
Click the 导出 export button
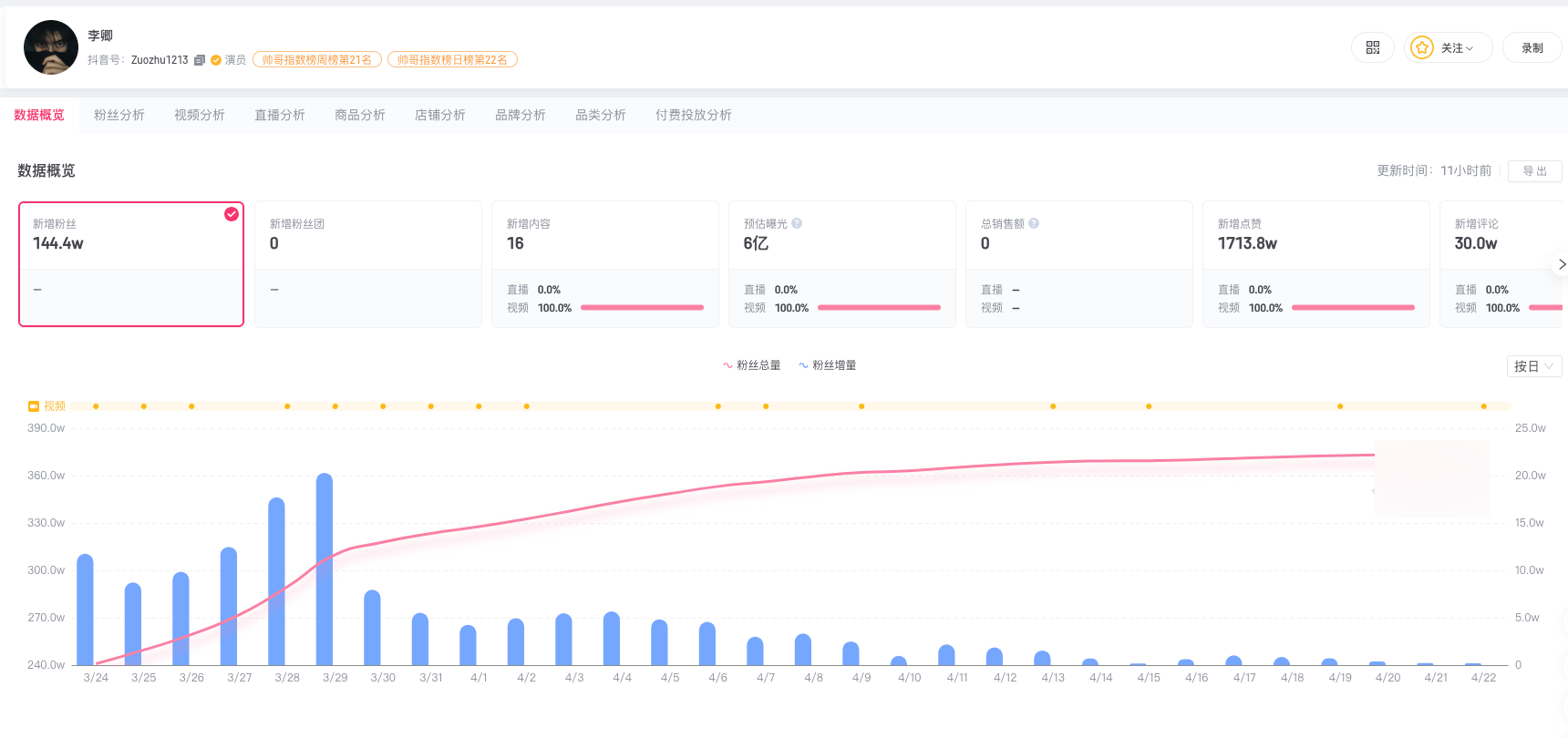1534,171
